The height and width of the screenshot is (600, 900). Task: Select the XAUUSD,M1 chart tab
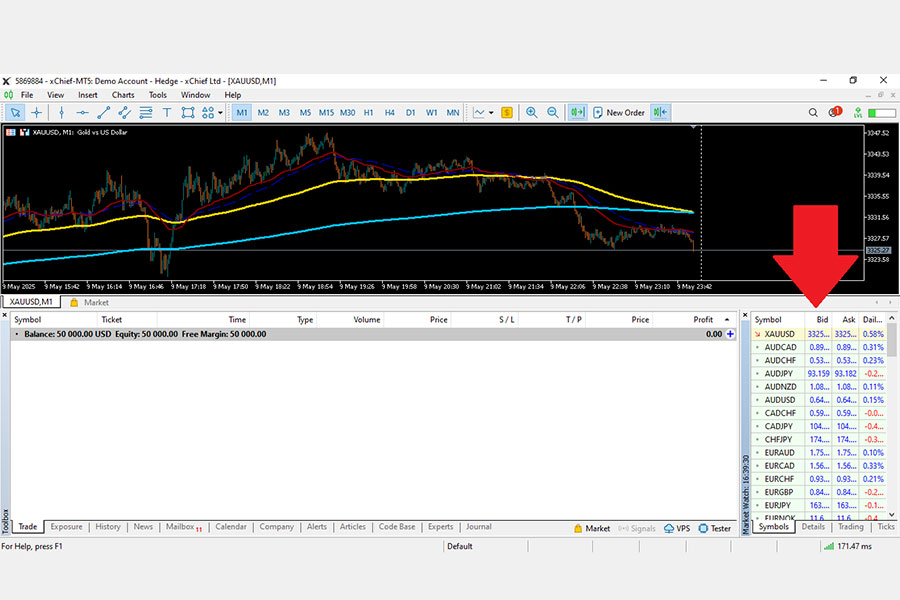click(x=31, y=302)
